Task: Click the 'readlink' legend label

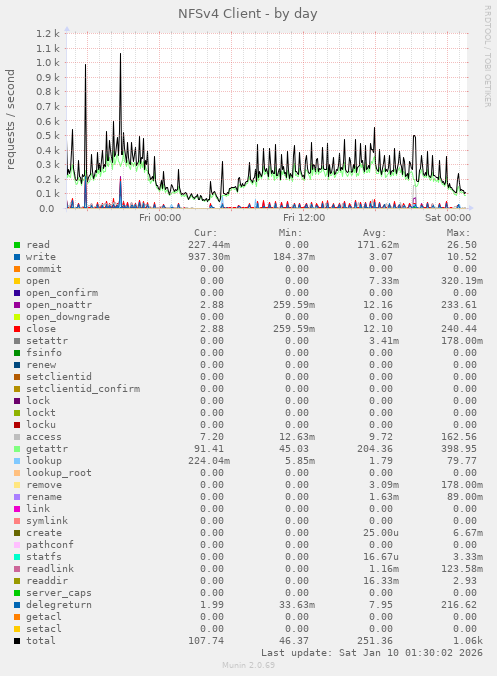Action: [x=50, y=569]
